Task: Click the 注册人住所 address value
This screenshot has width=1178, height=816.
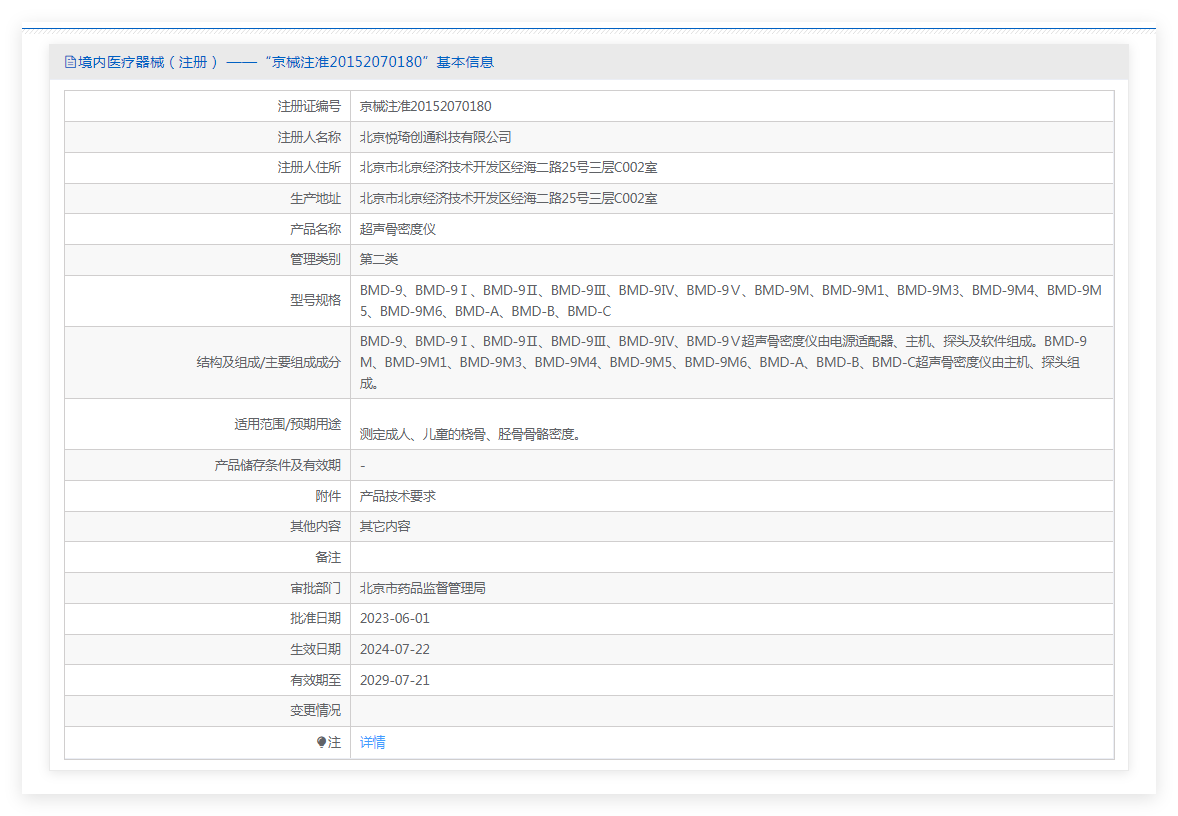Action: click(x=508, y=168)
